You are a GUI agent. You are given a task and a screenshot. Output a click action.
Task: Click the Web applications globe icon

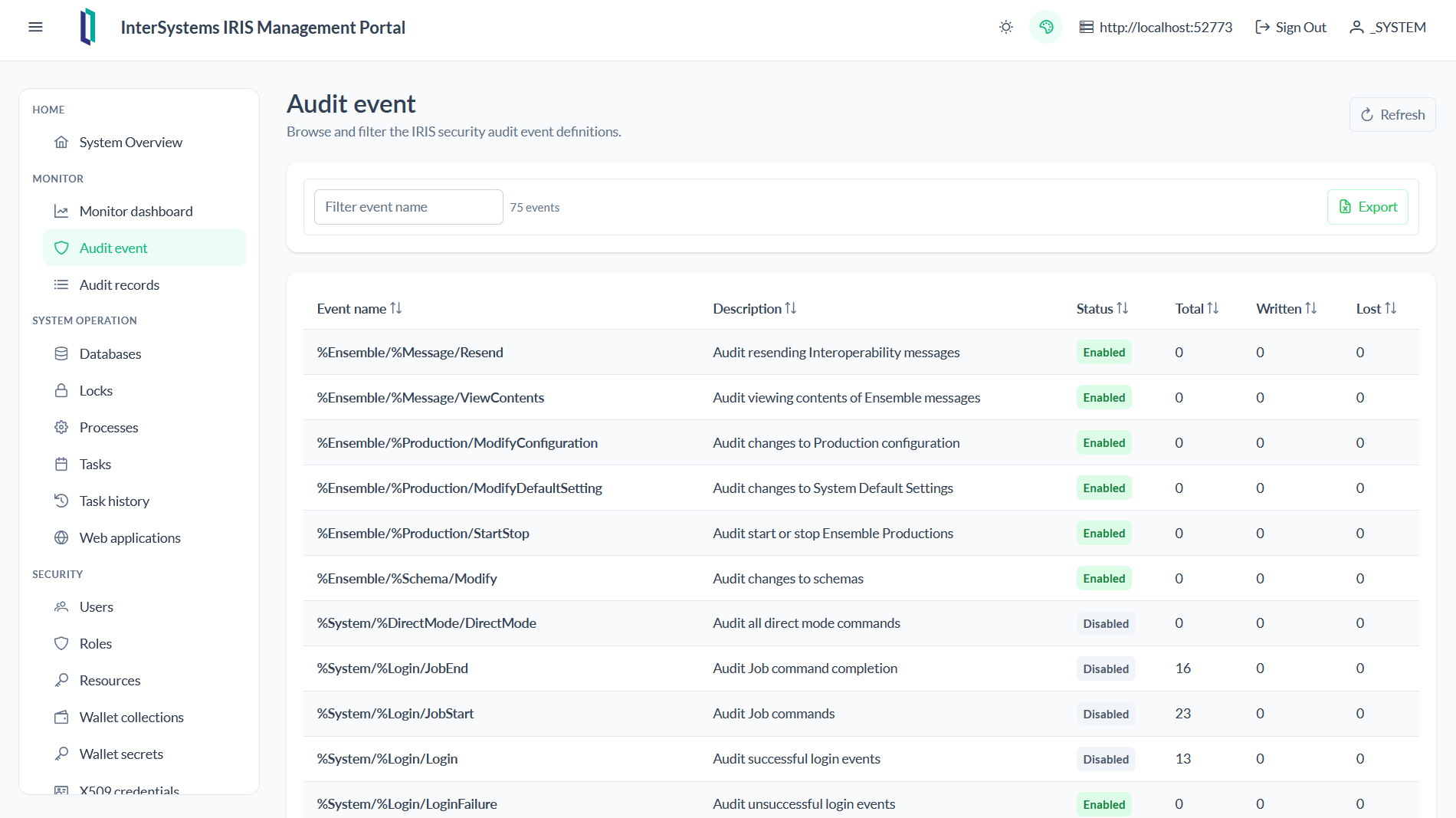(61, 538)
